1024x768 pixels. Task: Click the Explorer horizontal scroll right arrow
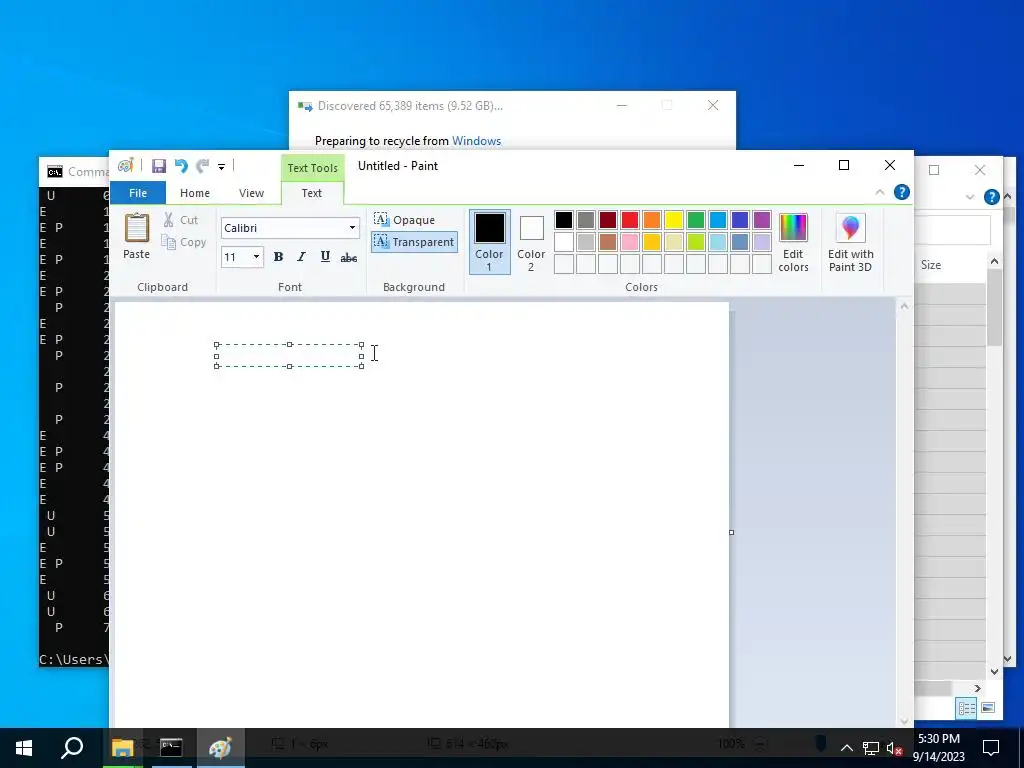tap(978, 688)
